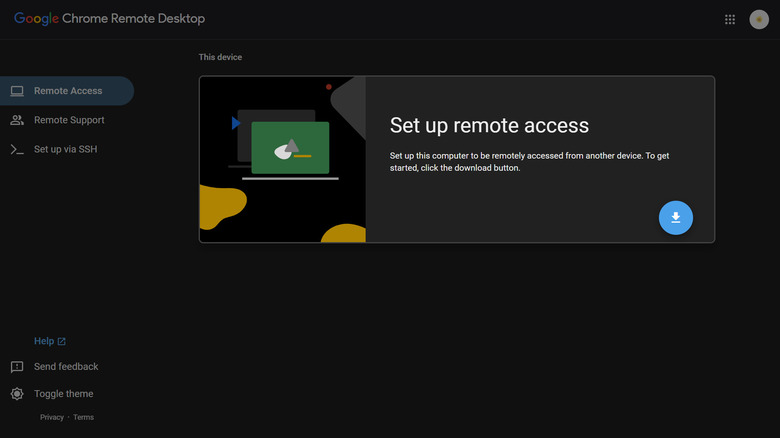
Task: Click the Set up remote access heading
Action: [489, 125]
